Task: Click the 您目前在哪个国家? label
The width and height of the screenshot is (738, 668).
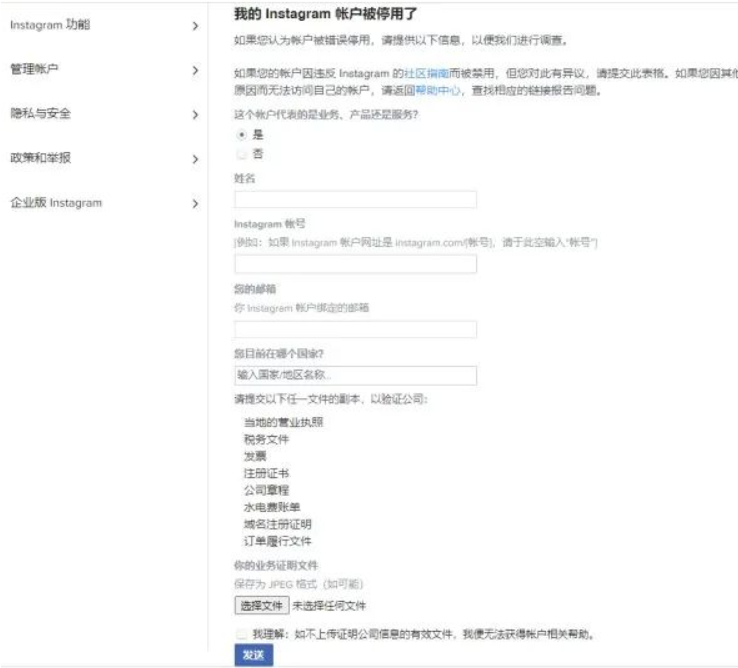Action: point(279,354)
